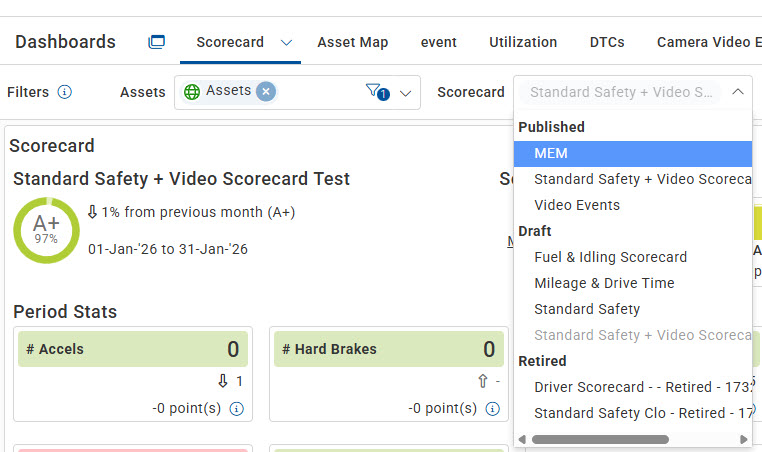Click the Accels down arrow trend icon
The width and height of the screenshot is (762, 452).
coord(223,381)
